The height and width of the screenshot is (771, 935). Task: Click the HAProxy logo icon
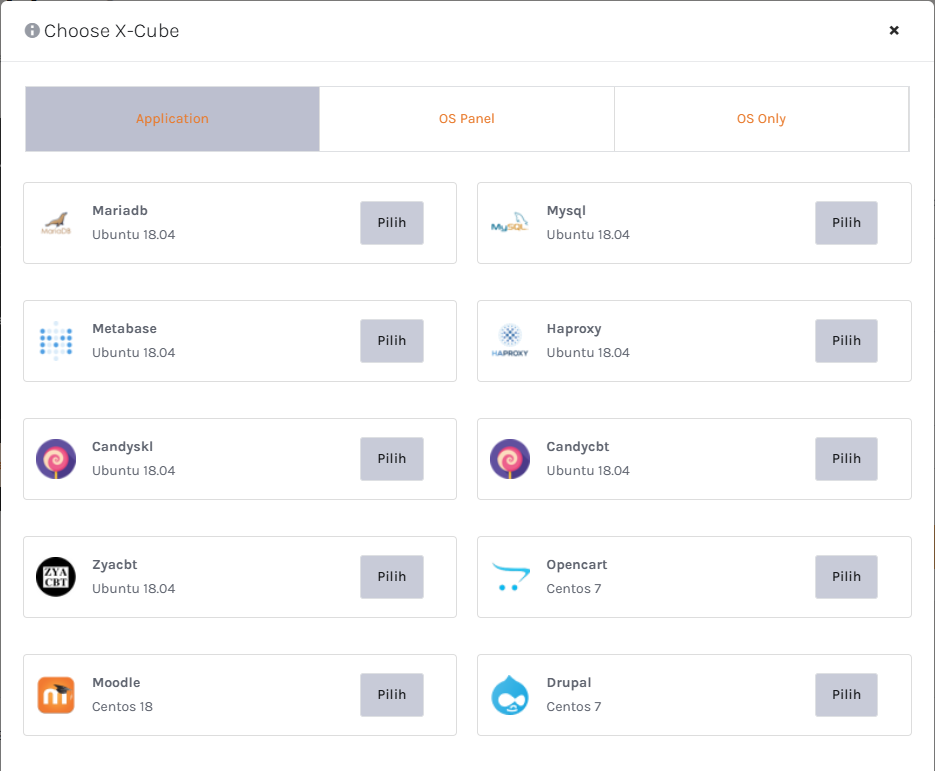point(510,340)
